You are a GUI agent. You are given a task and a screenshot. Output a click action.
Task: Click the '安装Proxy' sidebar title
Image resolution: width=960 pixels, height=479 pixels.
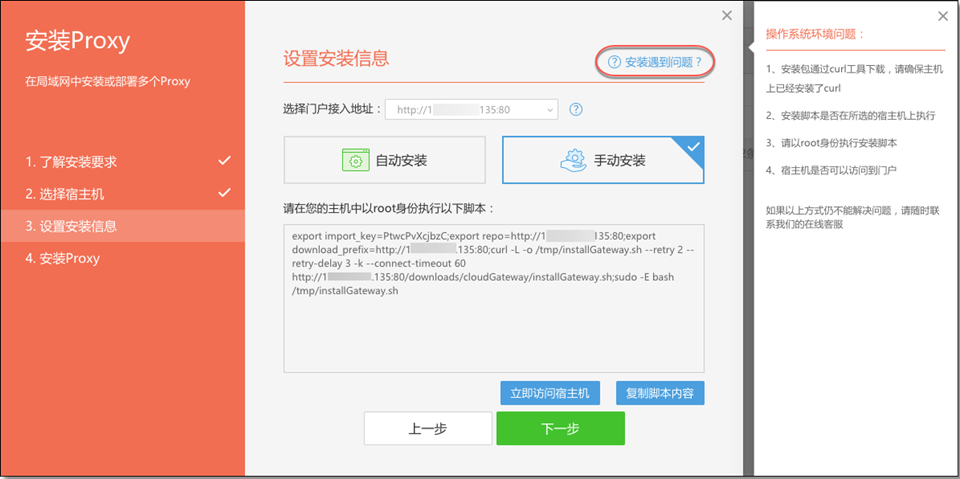pyautogui.click(x=78, y=41)
